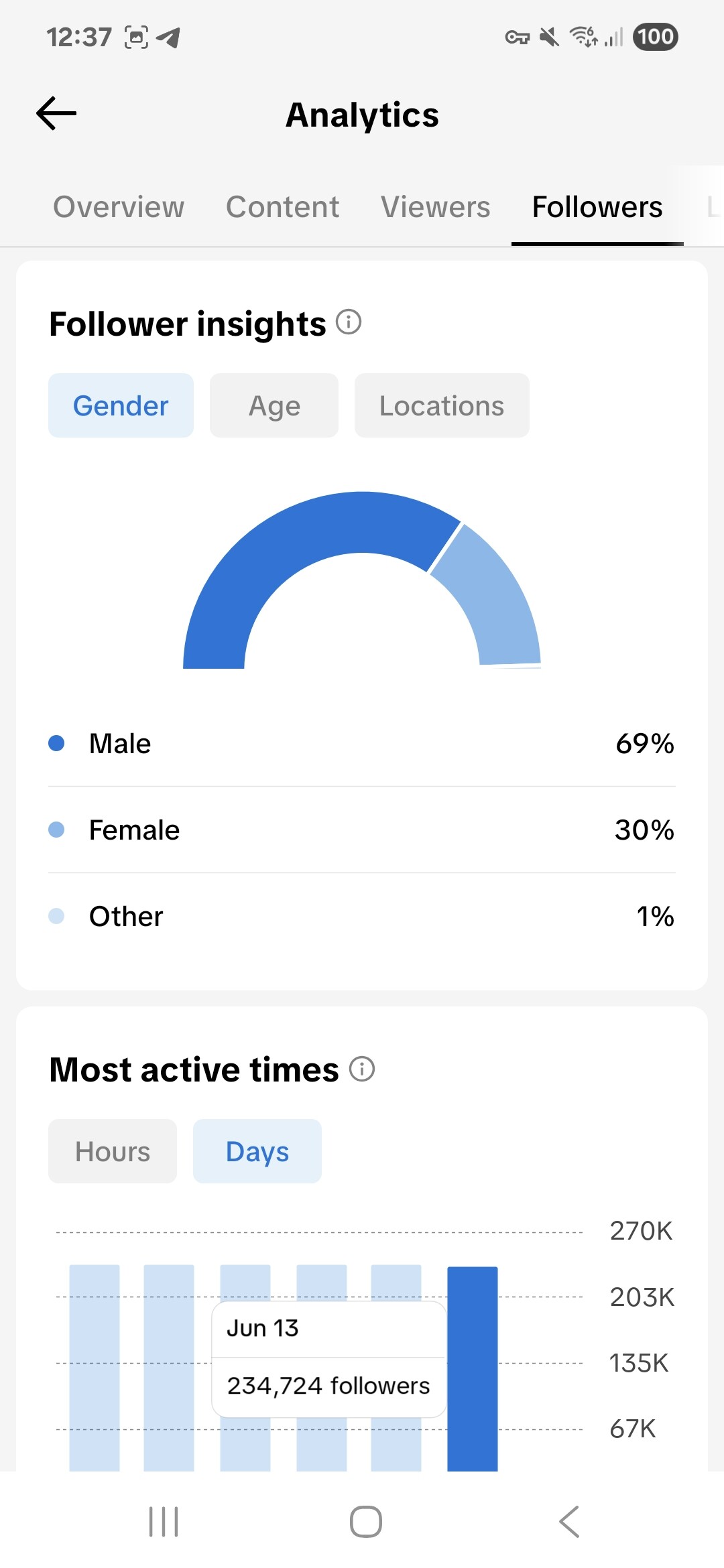Select the Age filter chip
This screenshot has height=1568, width=724.
click(x=274, y=405)
